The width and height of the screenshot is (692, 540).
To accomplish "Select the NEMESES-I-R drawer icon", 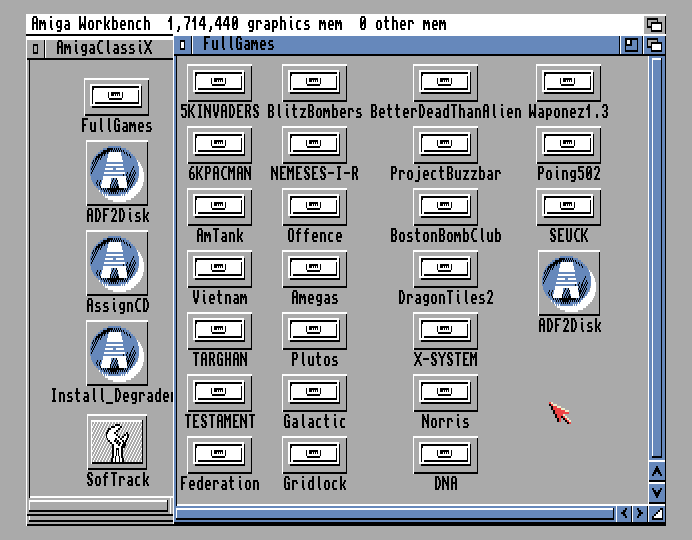I will pyautogui.click(x=314, y=145).
